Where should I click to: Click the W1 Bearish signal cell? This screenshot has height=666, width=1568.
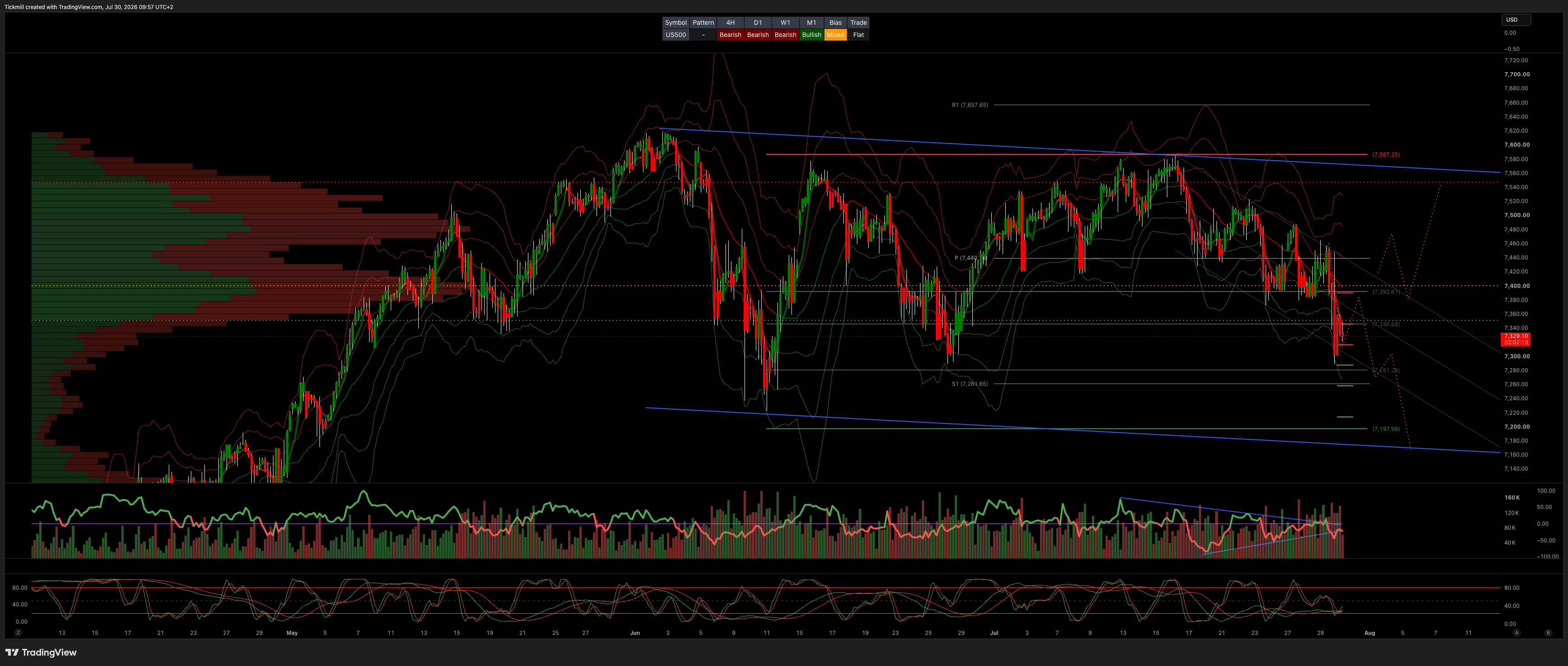(785, 35)
